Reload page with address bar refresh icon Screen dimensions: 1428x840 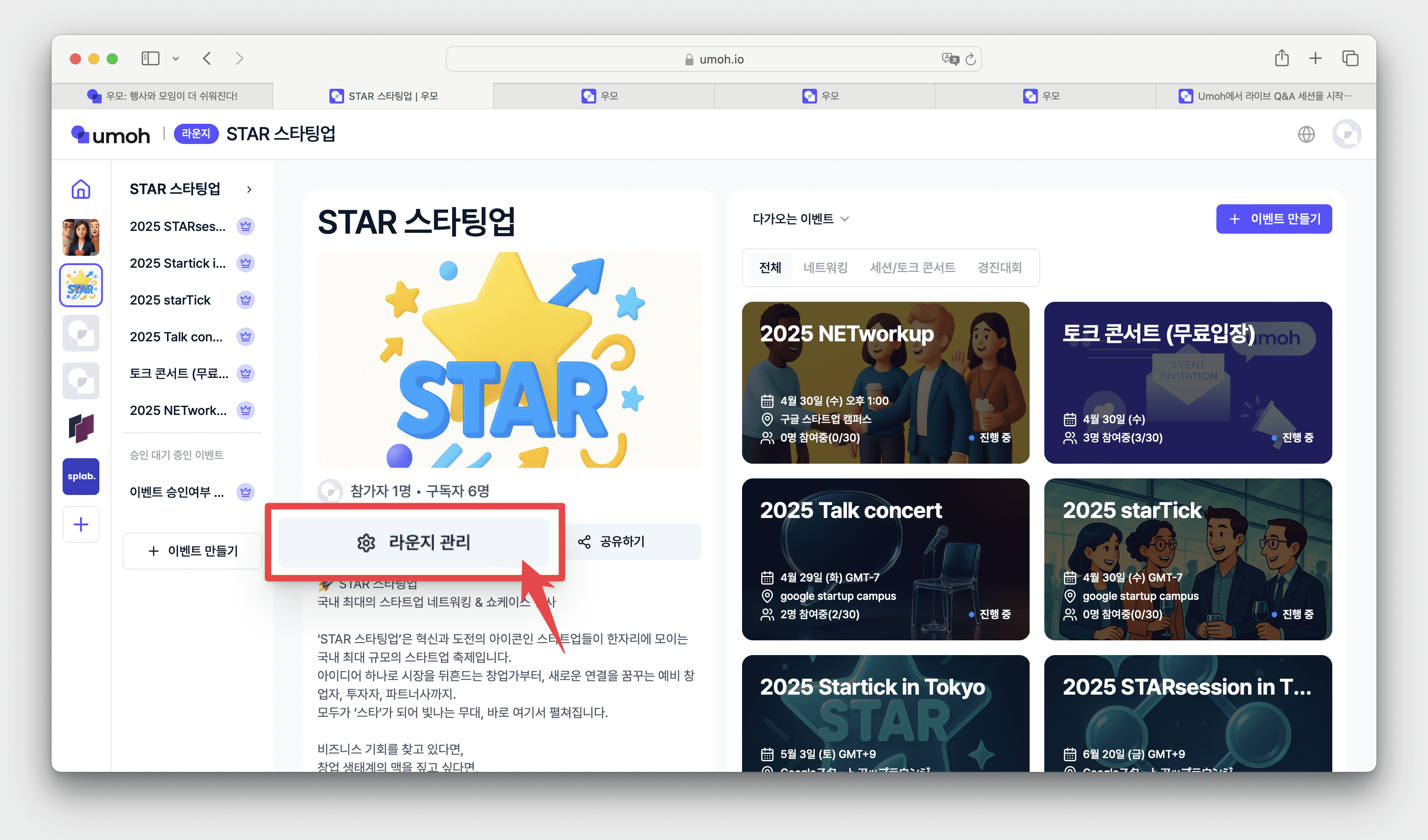[971, 59]
